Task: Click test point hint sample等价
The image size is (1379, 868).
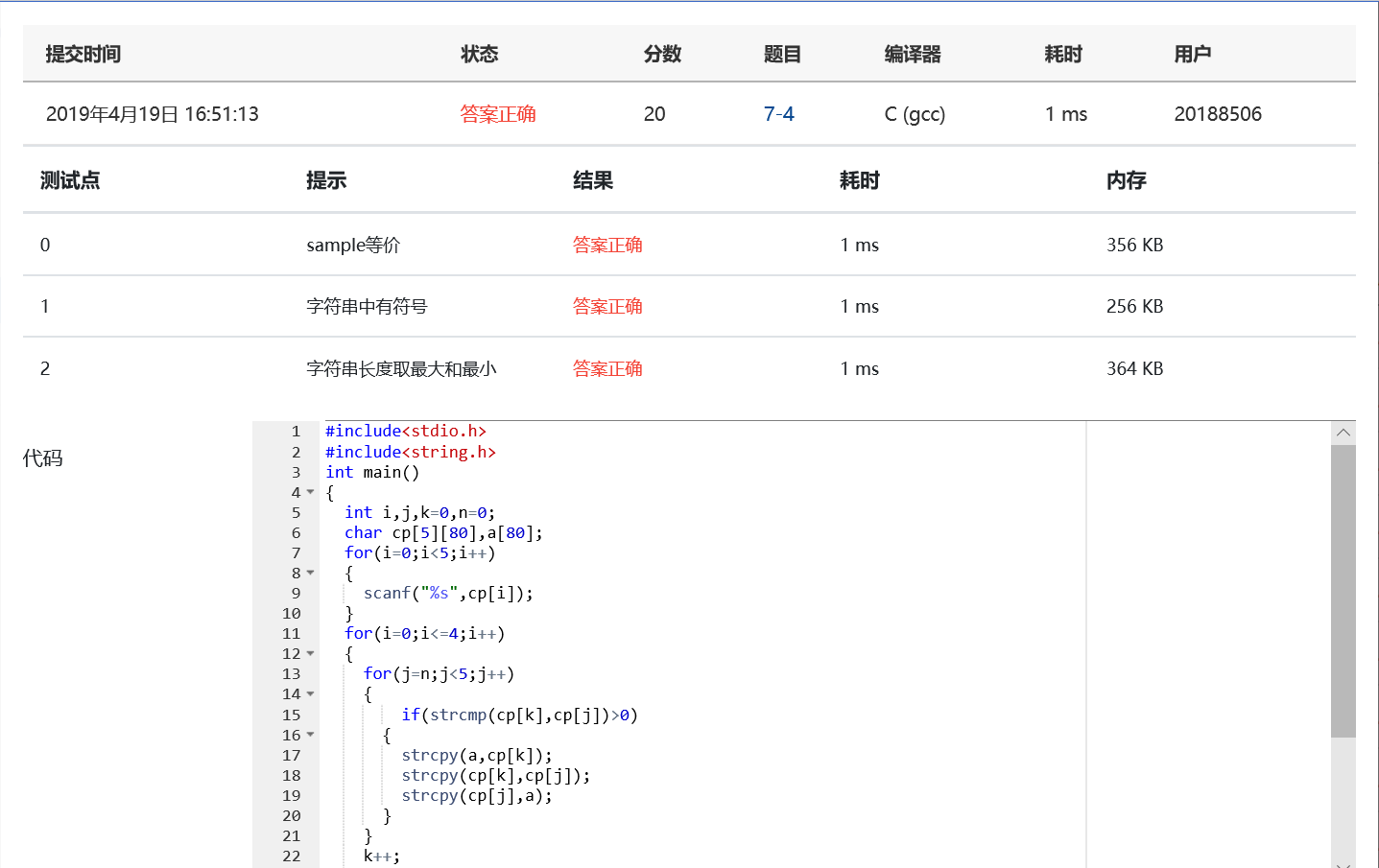Action: [353, 245]
